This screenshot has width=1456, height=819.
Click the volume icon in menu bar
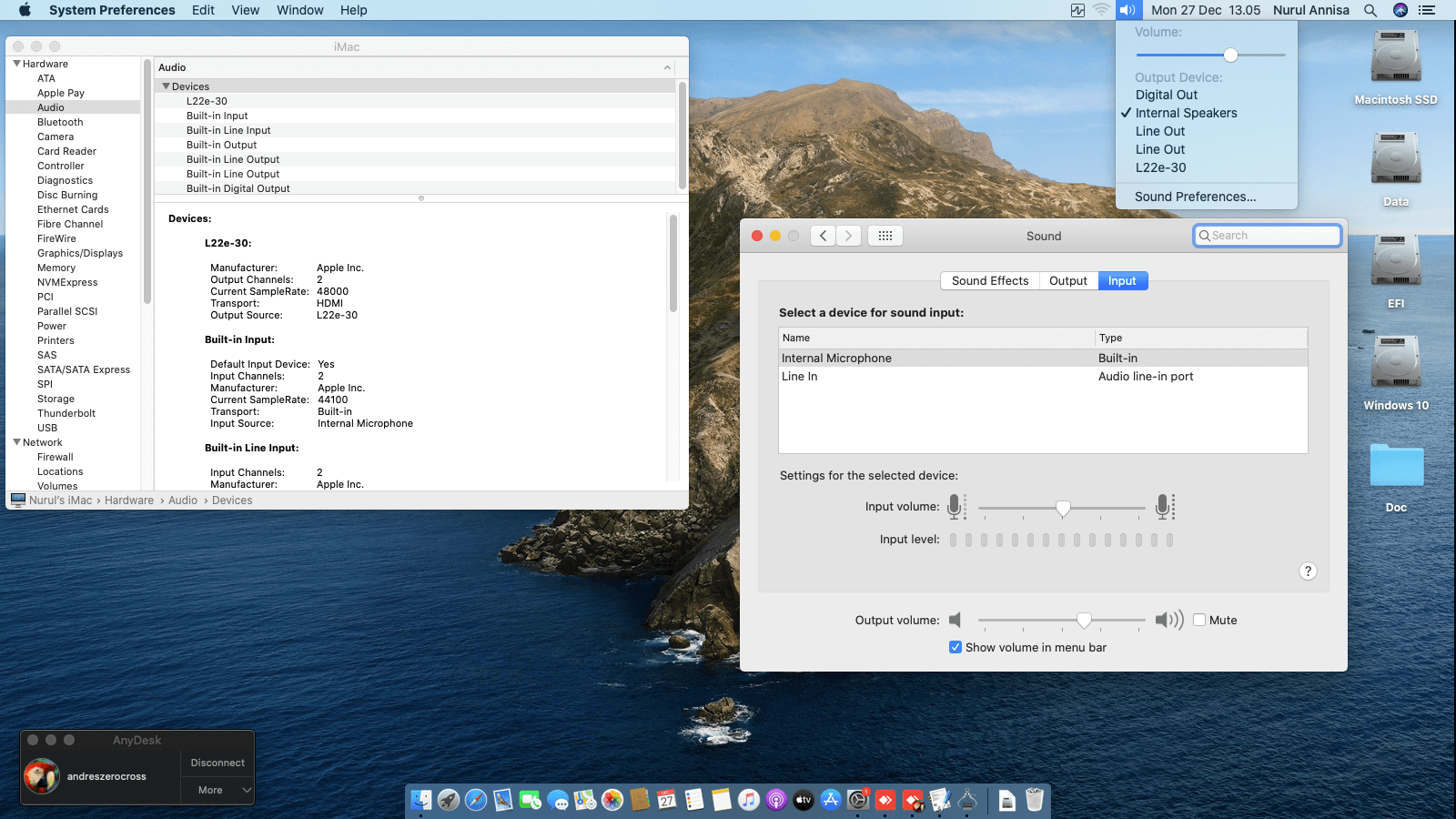tap(1127, 10)
